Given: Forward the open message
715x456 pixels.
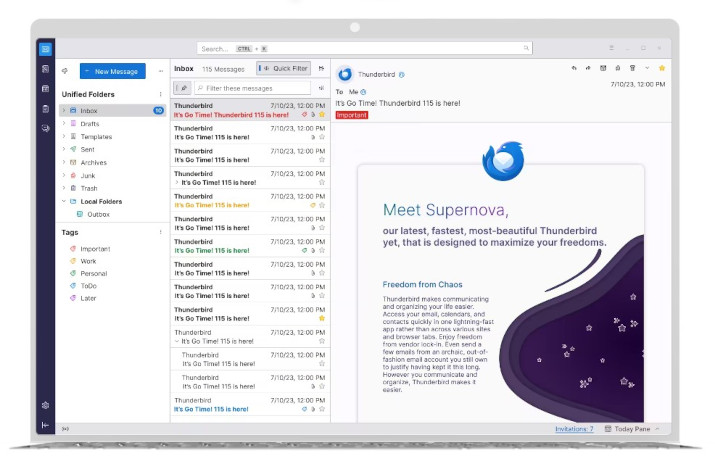Looking at the screenshot, I should pyautogui.click(x=588, y=68).
